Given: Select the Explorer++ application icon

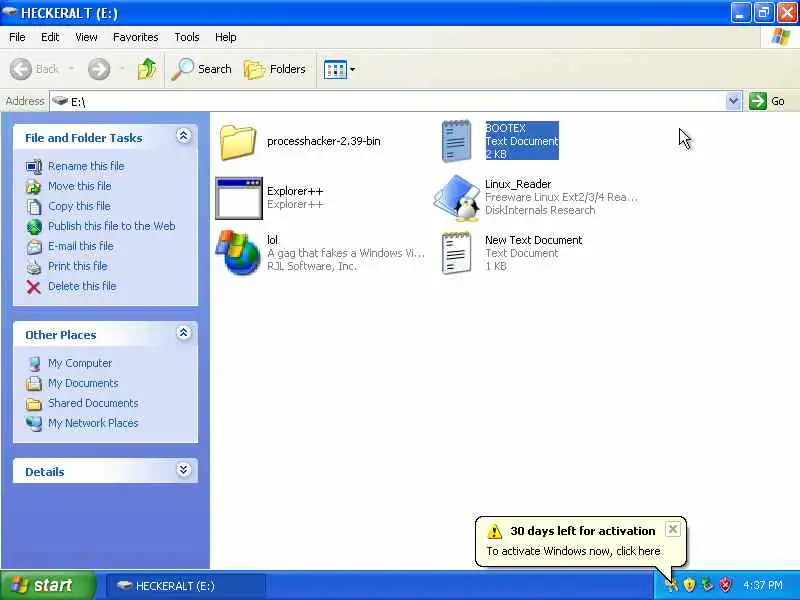Looking at the screenshot, I should pyautogui.click(x=239, y=198).
